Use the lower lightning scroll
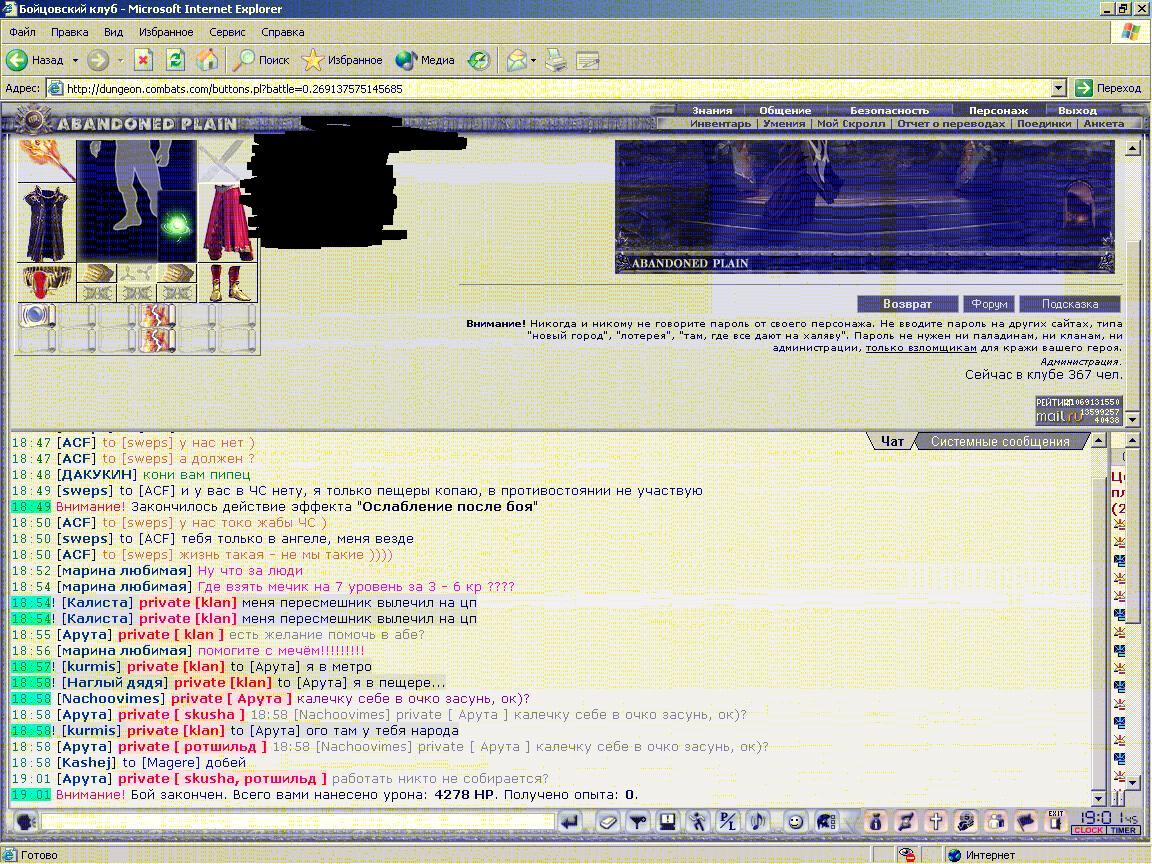1152x864 pixels. (157, 340)
